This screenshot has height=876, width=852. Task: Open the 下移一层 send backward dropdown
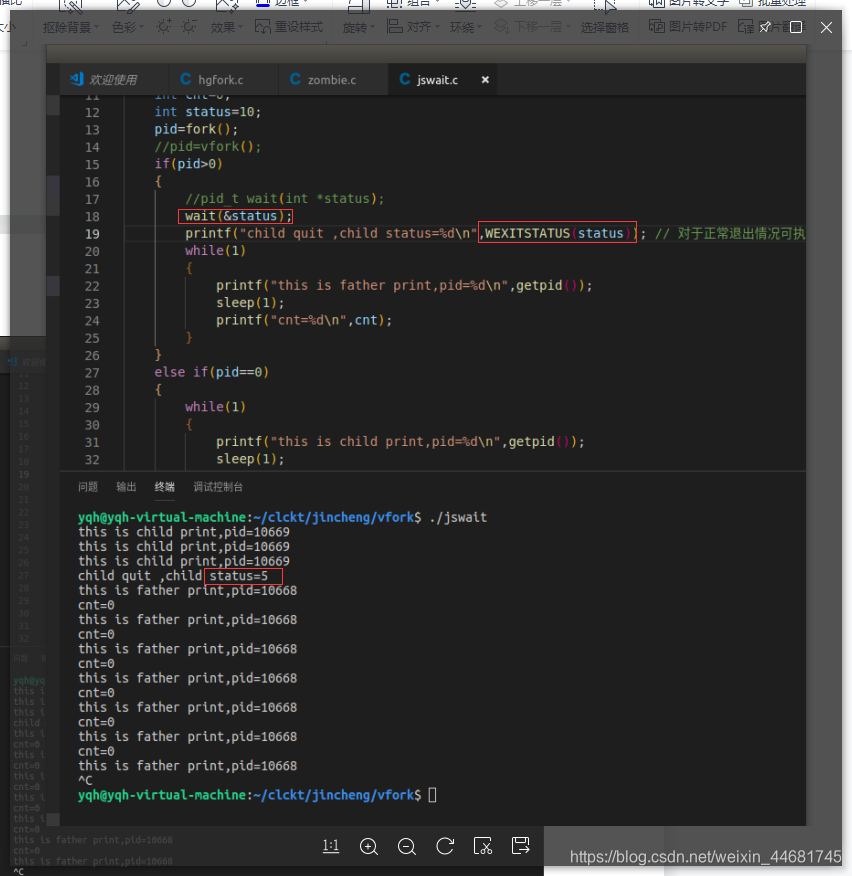[x=532, y=26]
